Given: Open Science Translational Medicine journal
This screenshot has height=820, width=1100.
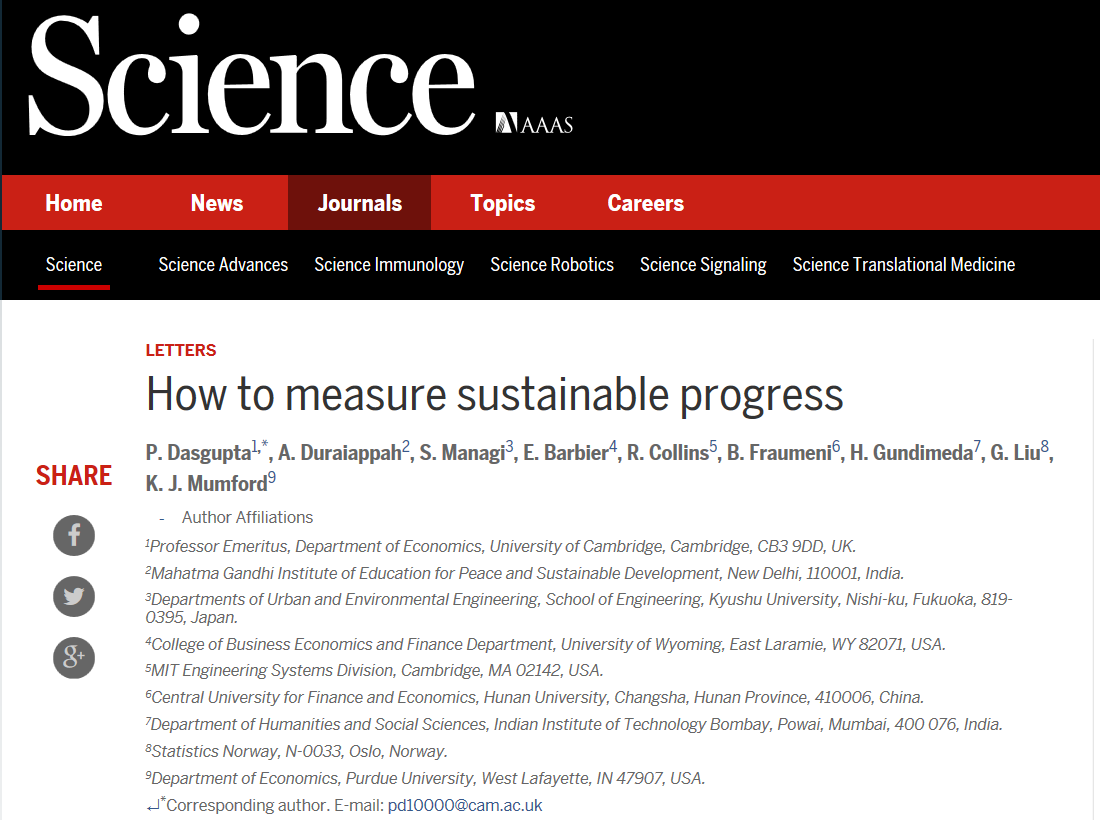Looking at the screenshot, I should [904, 265].
